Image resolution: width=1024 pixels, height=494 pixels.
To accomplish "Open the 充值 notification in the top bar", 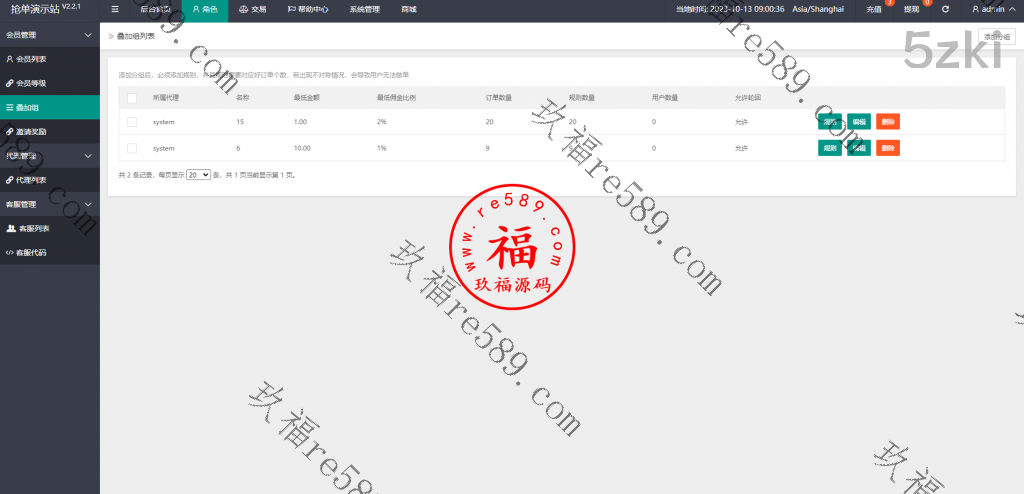I will click(x=875, y=8).
